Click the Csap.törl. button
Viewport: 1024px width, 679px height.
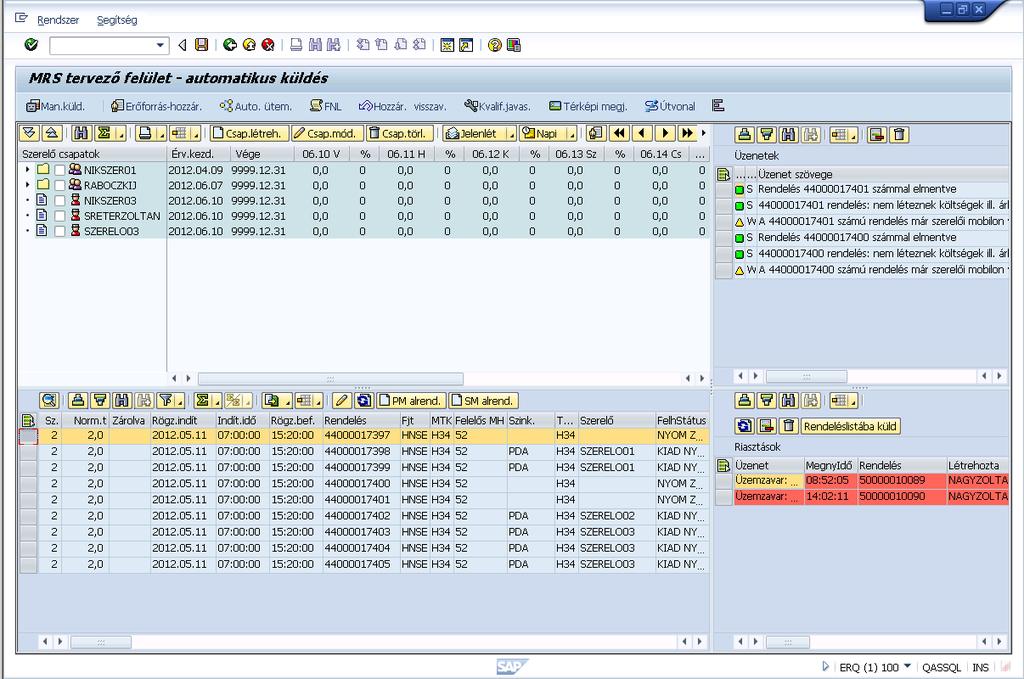click(x=400, y=134)
